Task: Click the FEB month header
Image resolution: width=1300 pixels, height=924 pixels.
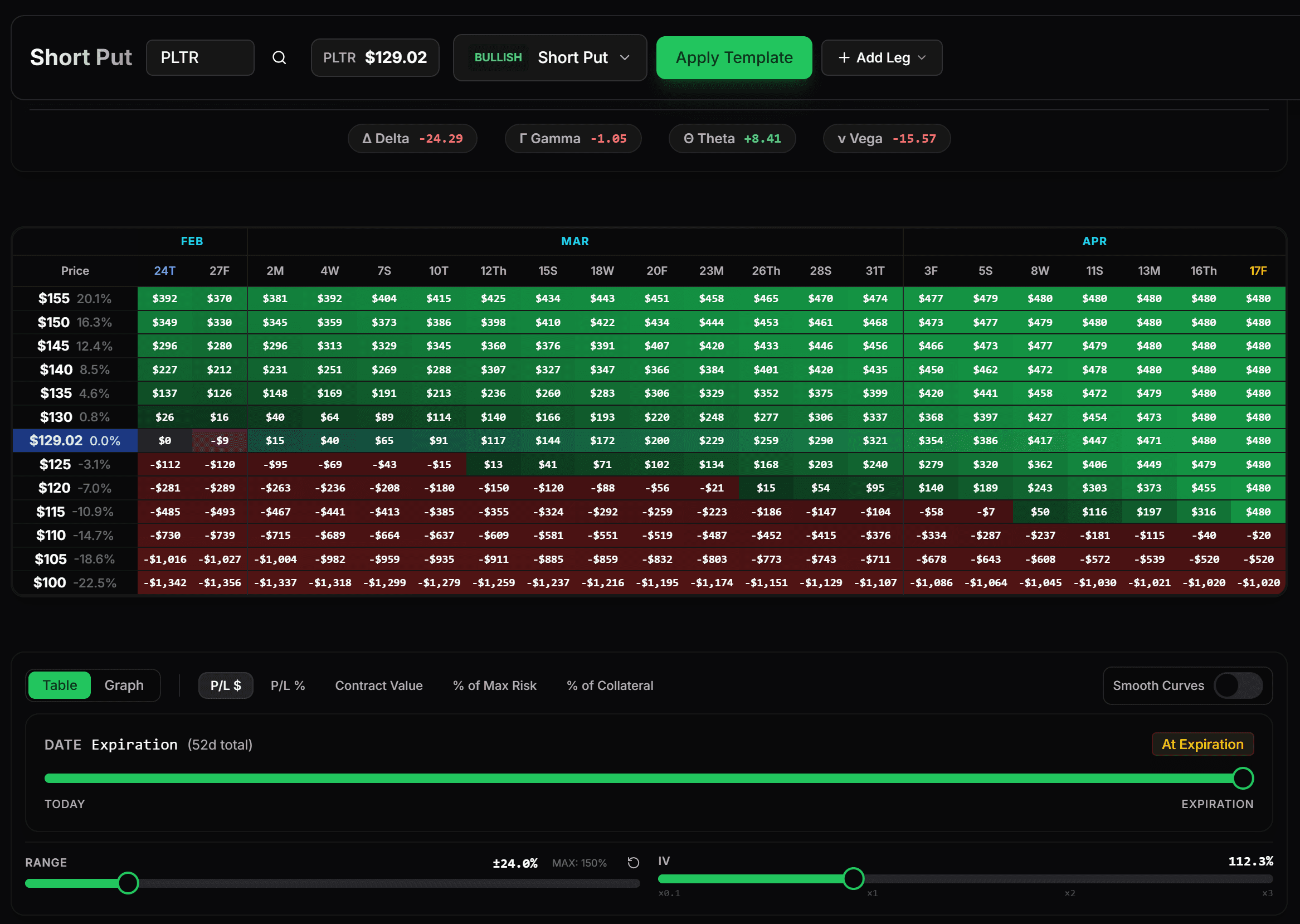Action: (192, 241)
